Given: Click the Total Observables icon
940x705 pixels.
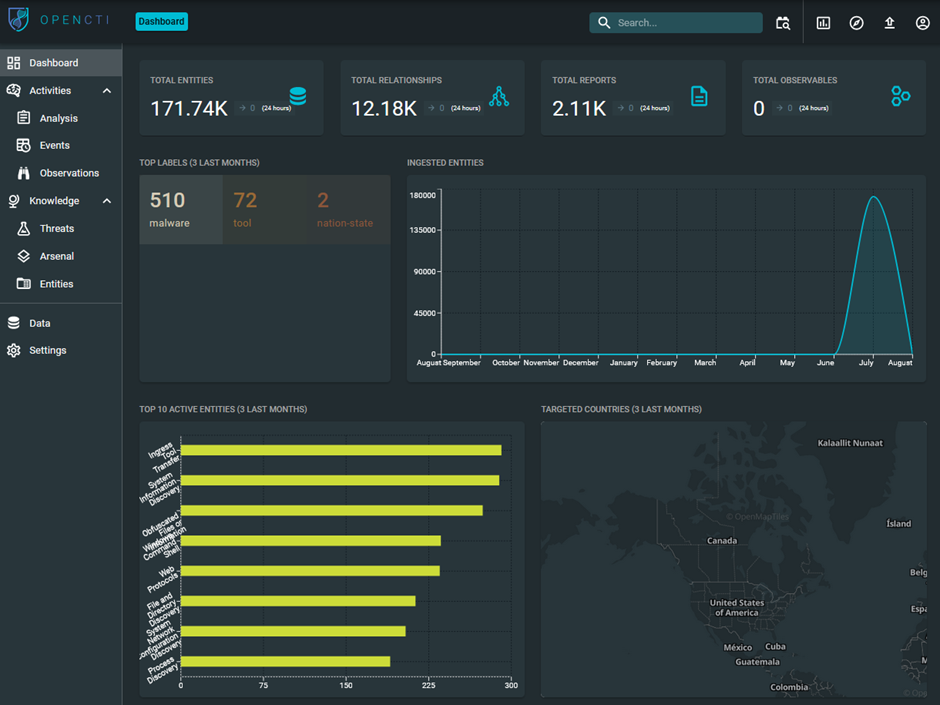Looking at the screenshot, I should pyautogui.click(x=900, y=97).
